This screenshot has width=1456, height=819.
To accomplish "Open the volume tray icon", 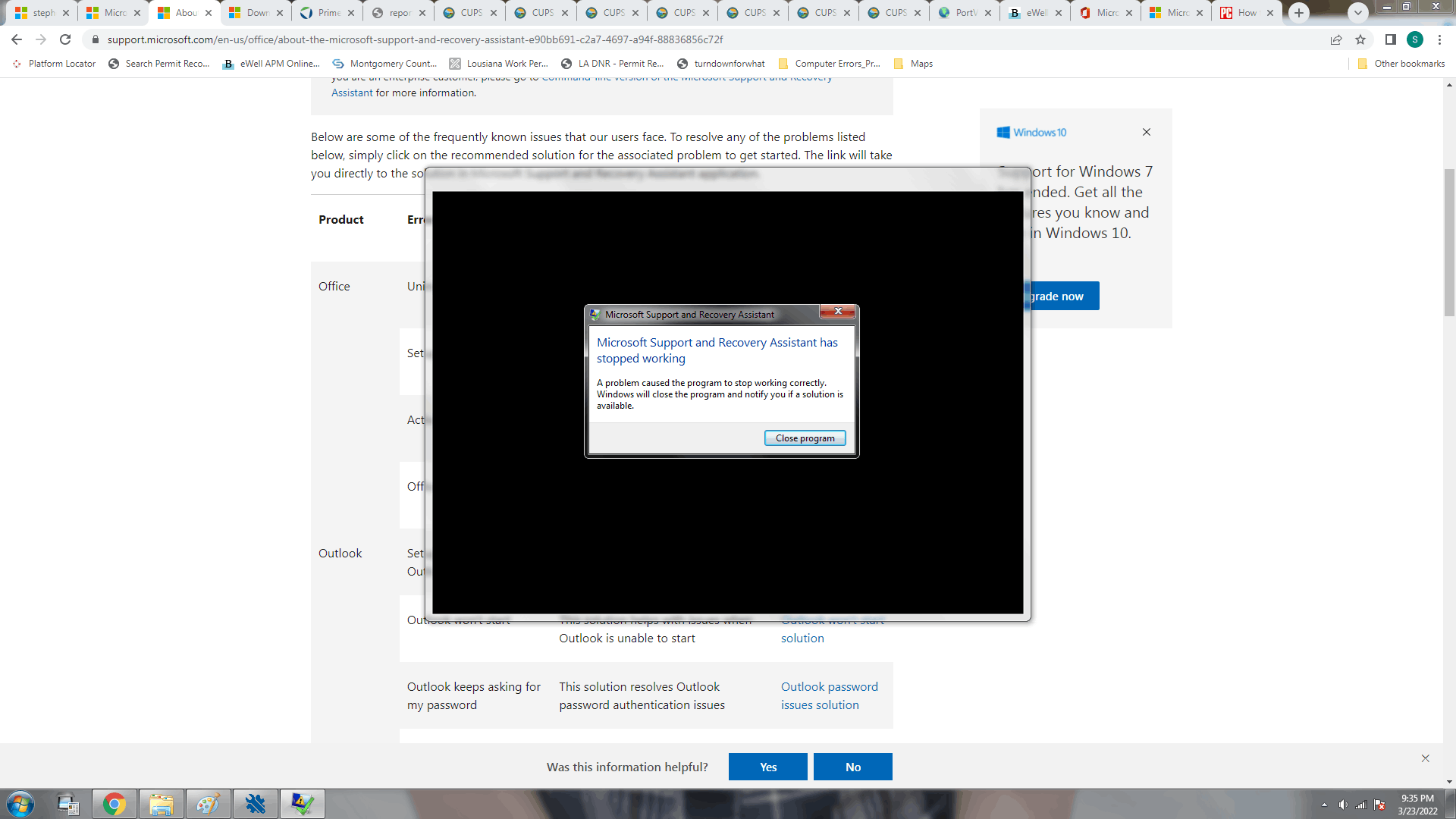I will [x=1343, y=805].
